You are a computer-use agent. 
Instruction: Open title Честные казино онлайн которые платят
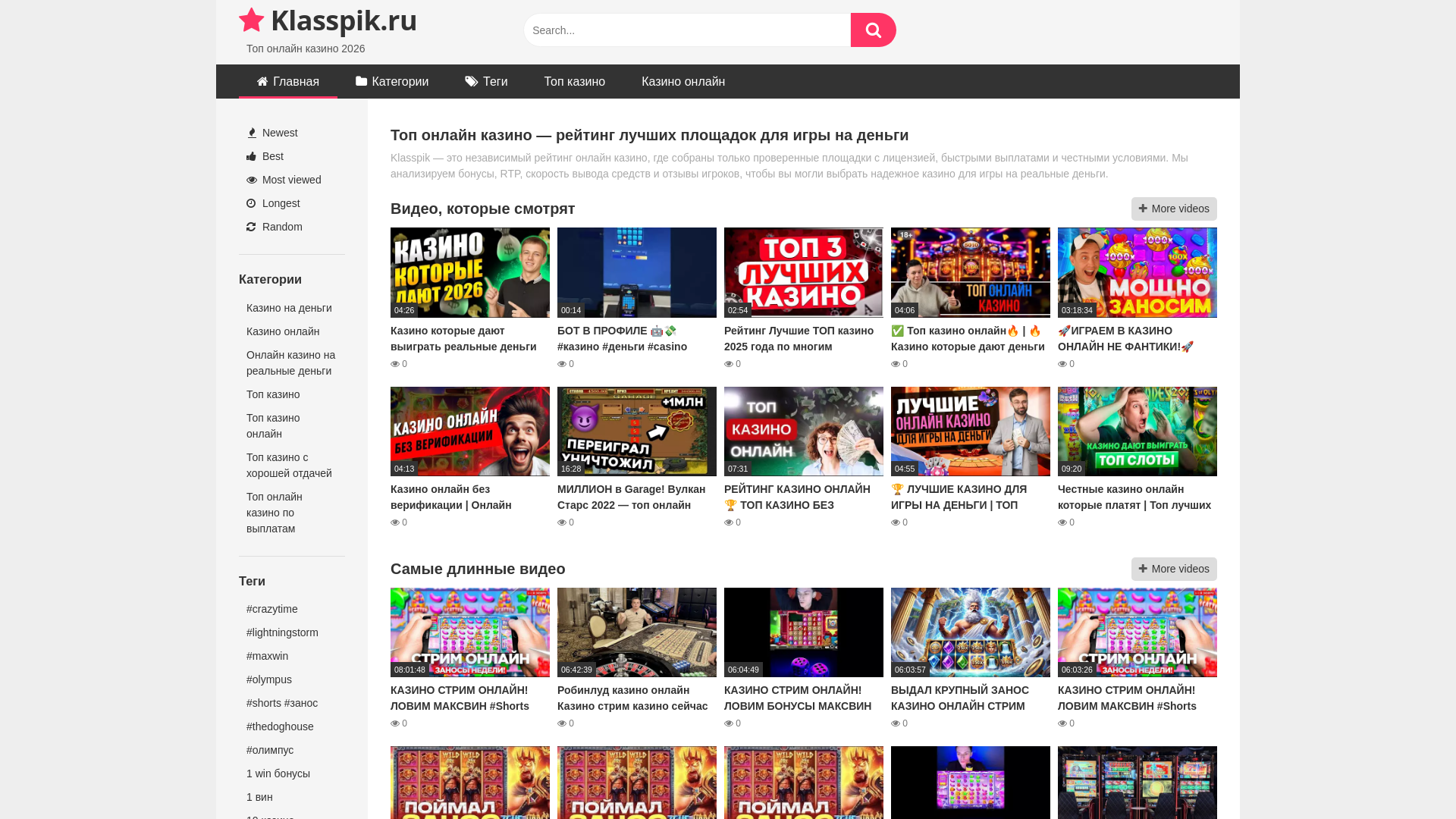tap(1134, 497)
